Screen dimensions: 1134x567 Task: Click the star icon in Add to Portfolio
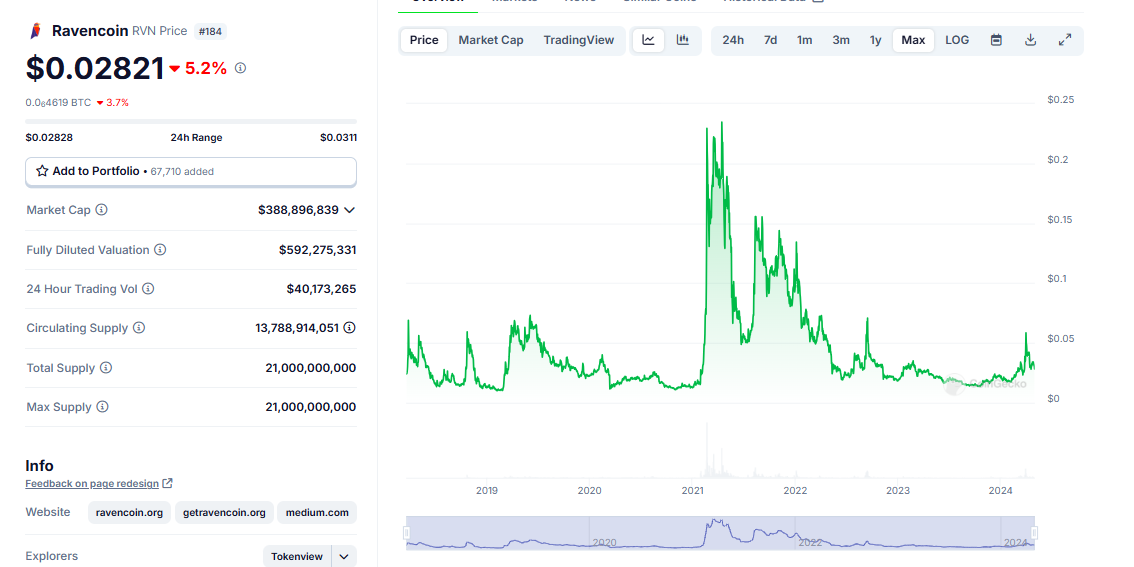[43, 171]
